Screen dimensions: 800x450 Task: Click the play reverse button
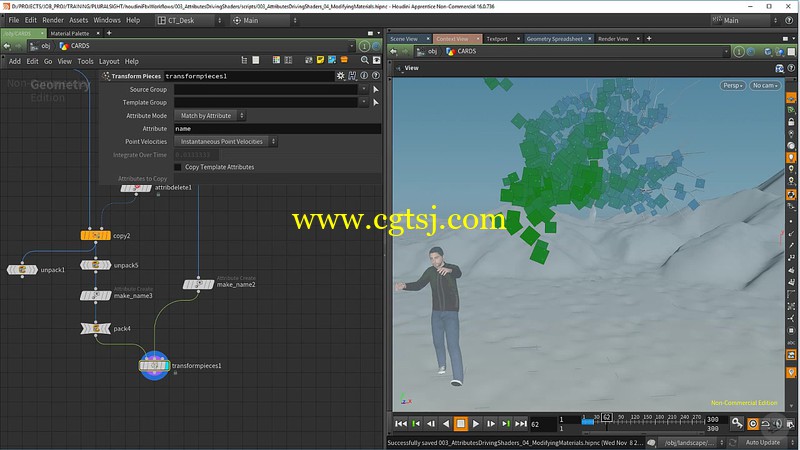tap(446, 423)
